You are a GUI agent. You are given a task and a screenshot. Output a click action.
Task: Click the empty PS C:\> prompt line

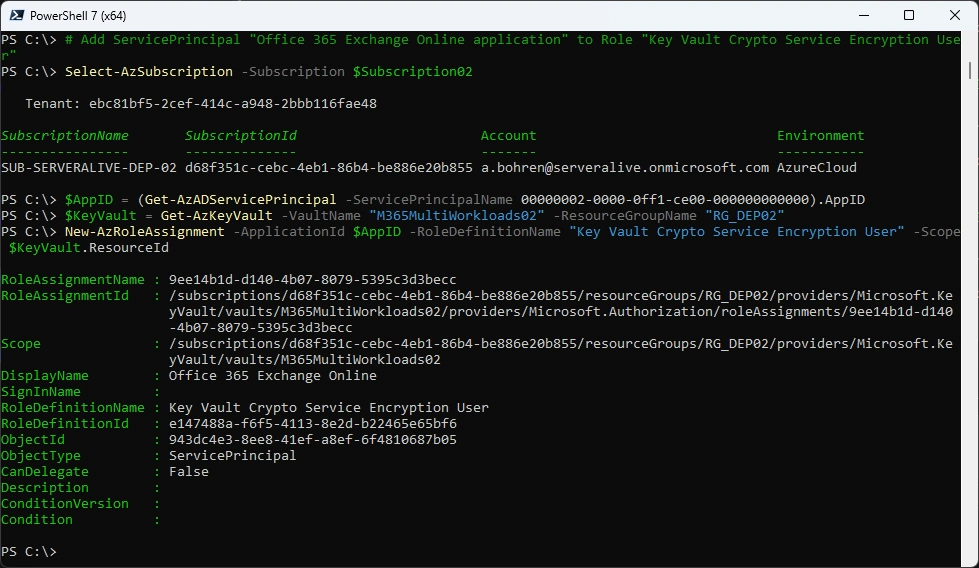(29, 552)
